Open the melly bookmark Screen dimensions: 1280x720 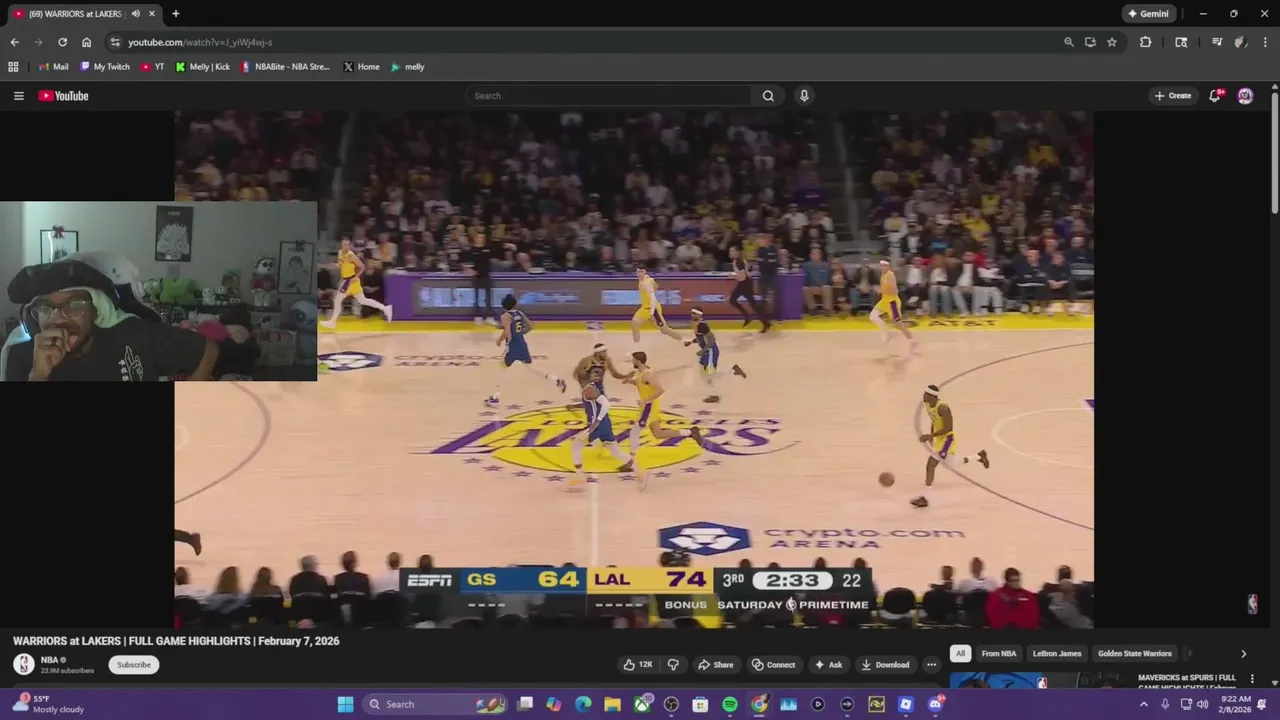click(x=408, y=67)
